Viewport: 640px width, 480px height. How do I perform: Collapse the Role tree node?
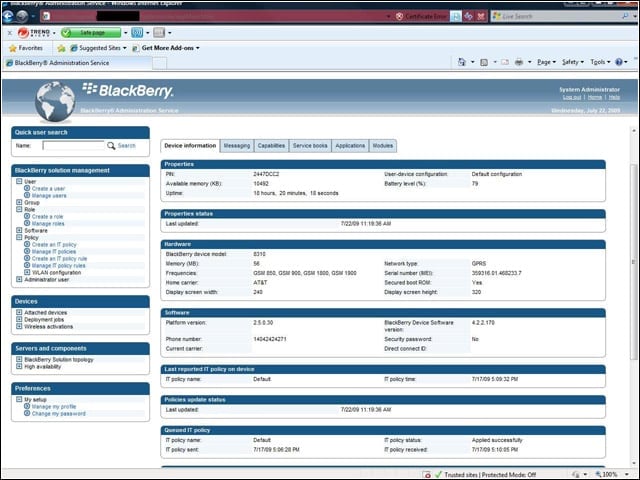19,209
